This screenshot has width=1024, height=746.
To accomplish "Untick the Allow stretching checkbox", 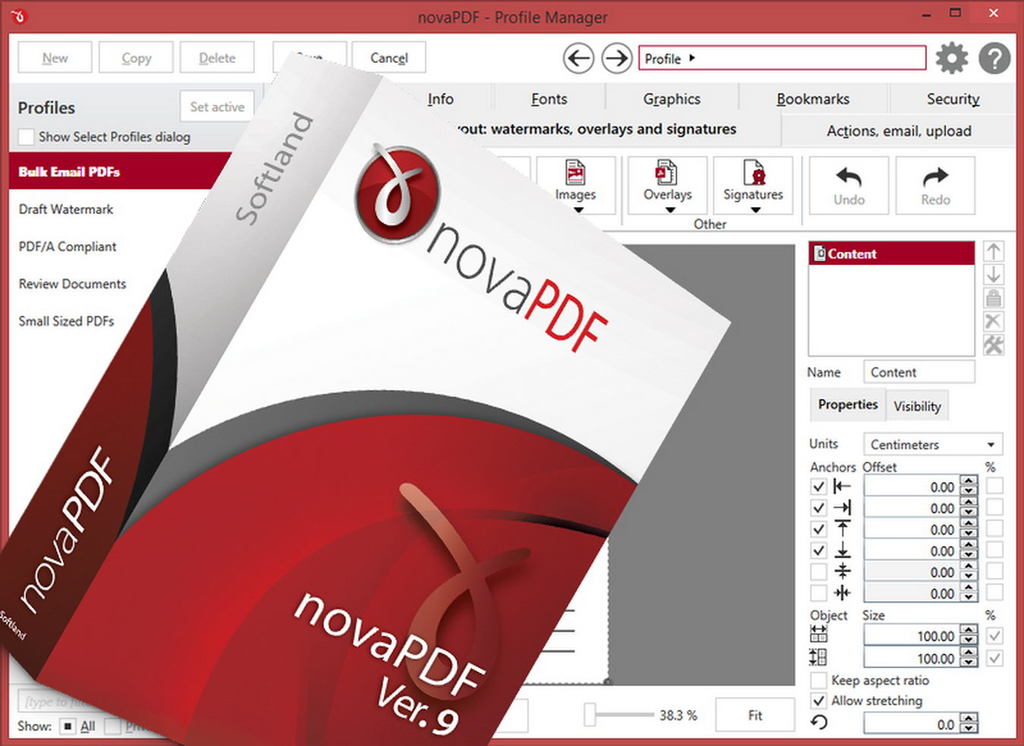I will (818, 700).
